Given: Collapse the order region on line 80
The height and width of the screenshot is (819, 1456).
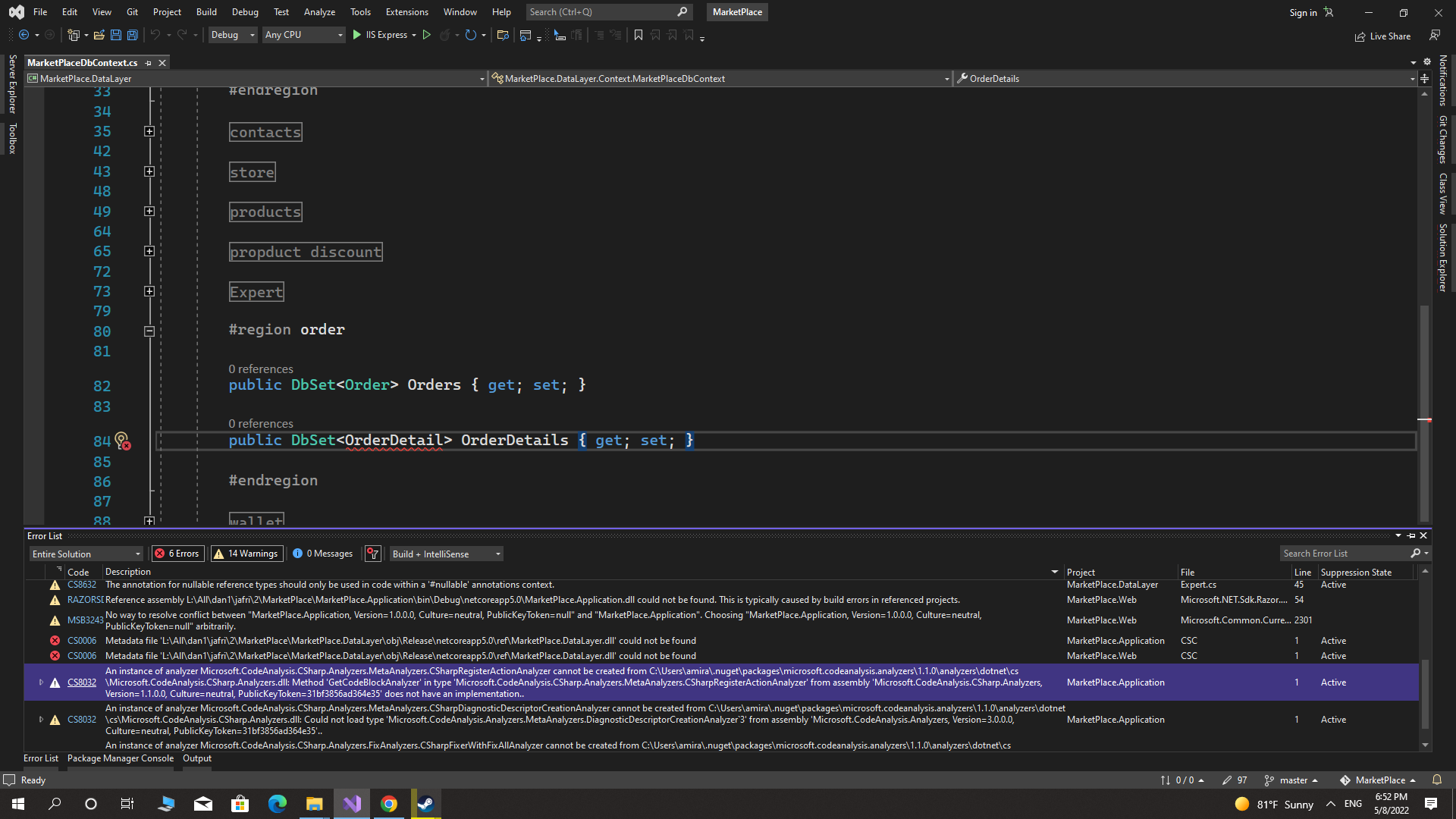Looking at the screenshot, I should click(x=149, y=331).
